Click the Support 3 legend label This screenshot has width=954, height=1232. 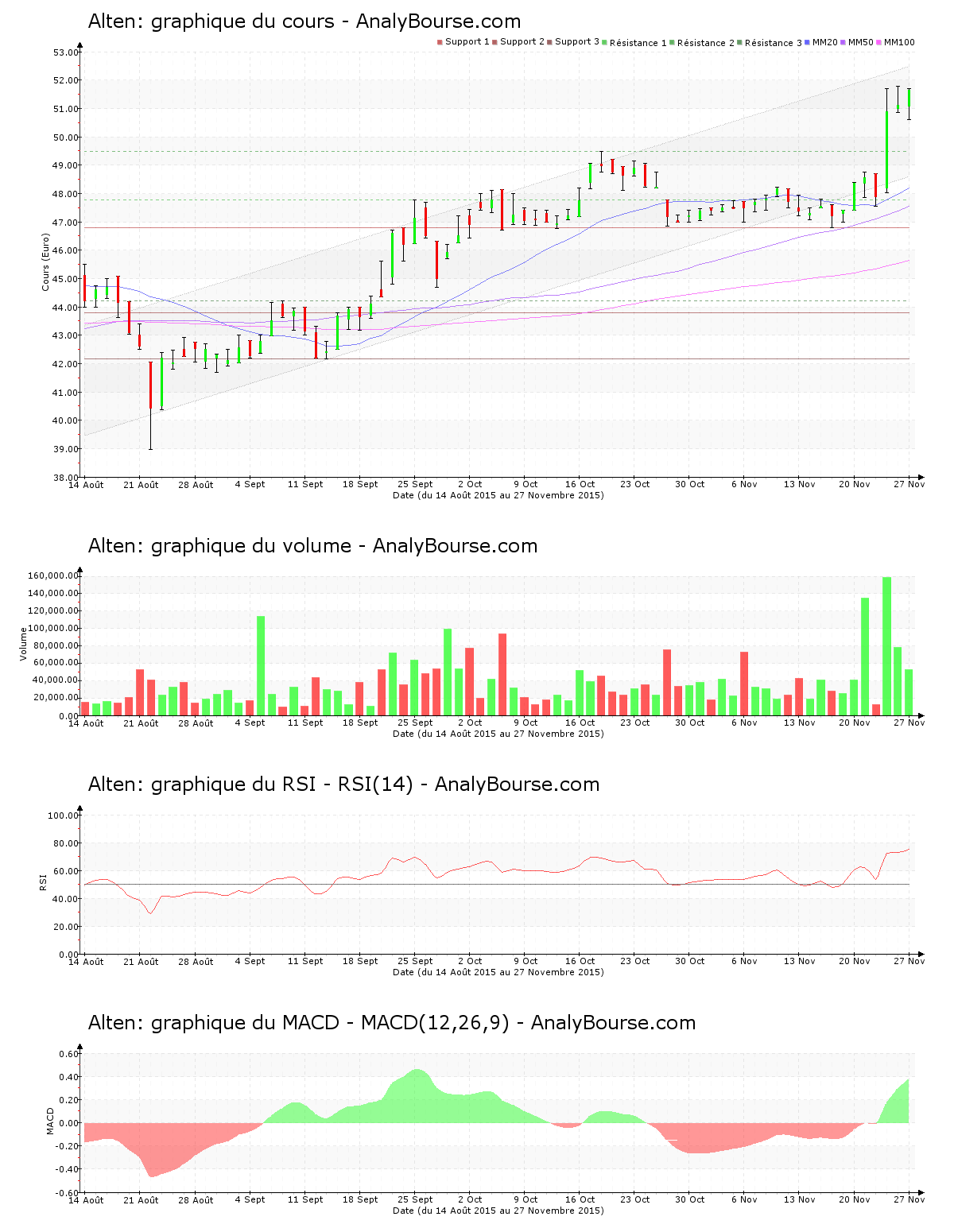[576, 42]
